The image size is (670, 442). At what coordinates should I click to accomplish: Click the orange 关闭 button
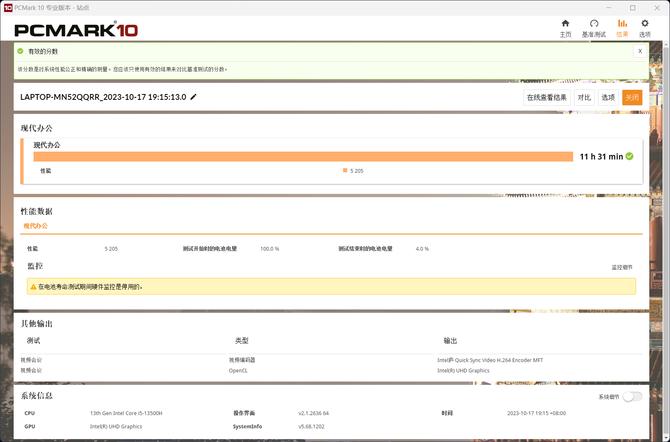[x=632, y=97]
